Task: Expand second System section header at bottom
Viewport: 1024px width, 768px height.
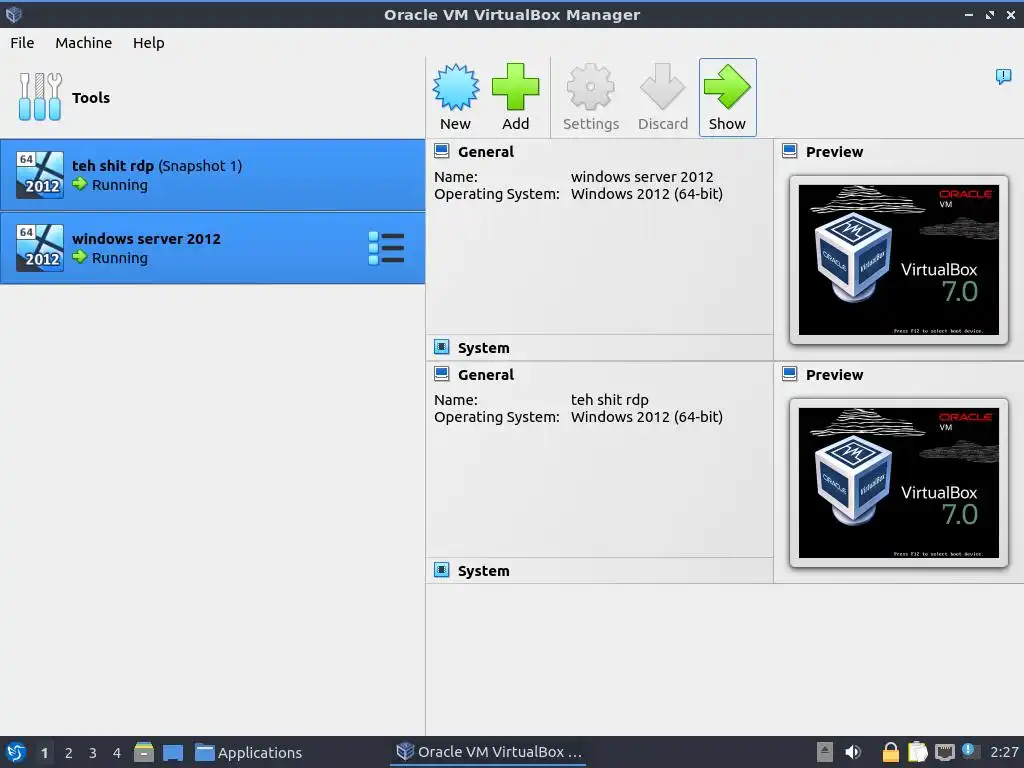Action: 483,571
